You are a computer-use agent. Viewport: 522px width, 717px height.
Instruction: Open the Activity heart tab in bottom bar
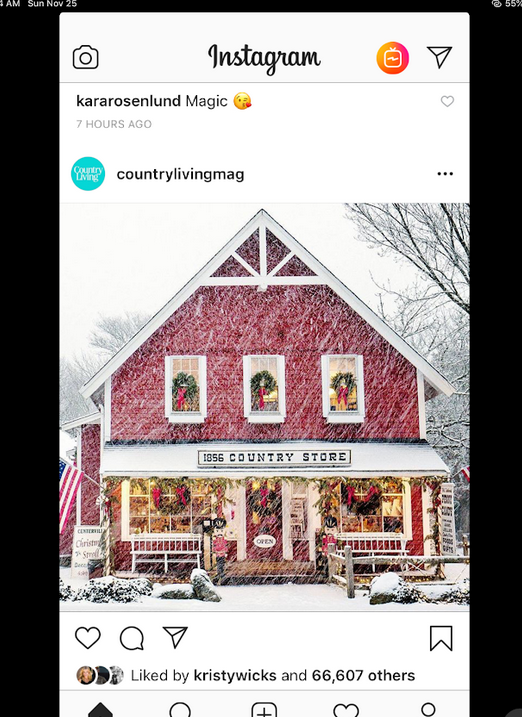pyautogui.click(x=346, y=710)
